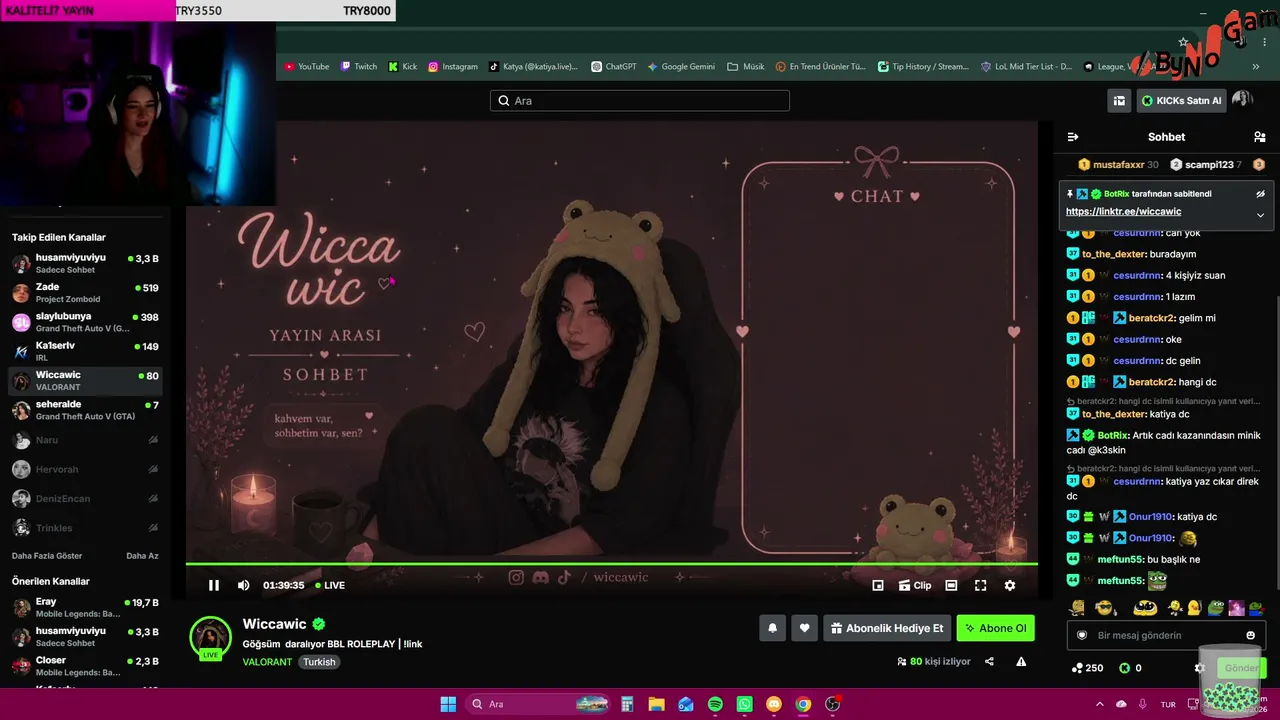Select the Turkish language tag
Image resolution: width=1280 pixels, height=720 pixels.
319,662
